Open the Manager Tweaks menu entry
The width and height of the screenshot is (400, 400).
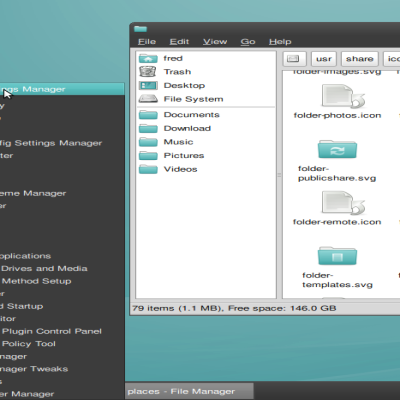[x=34, y=369]
